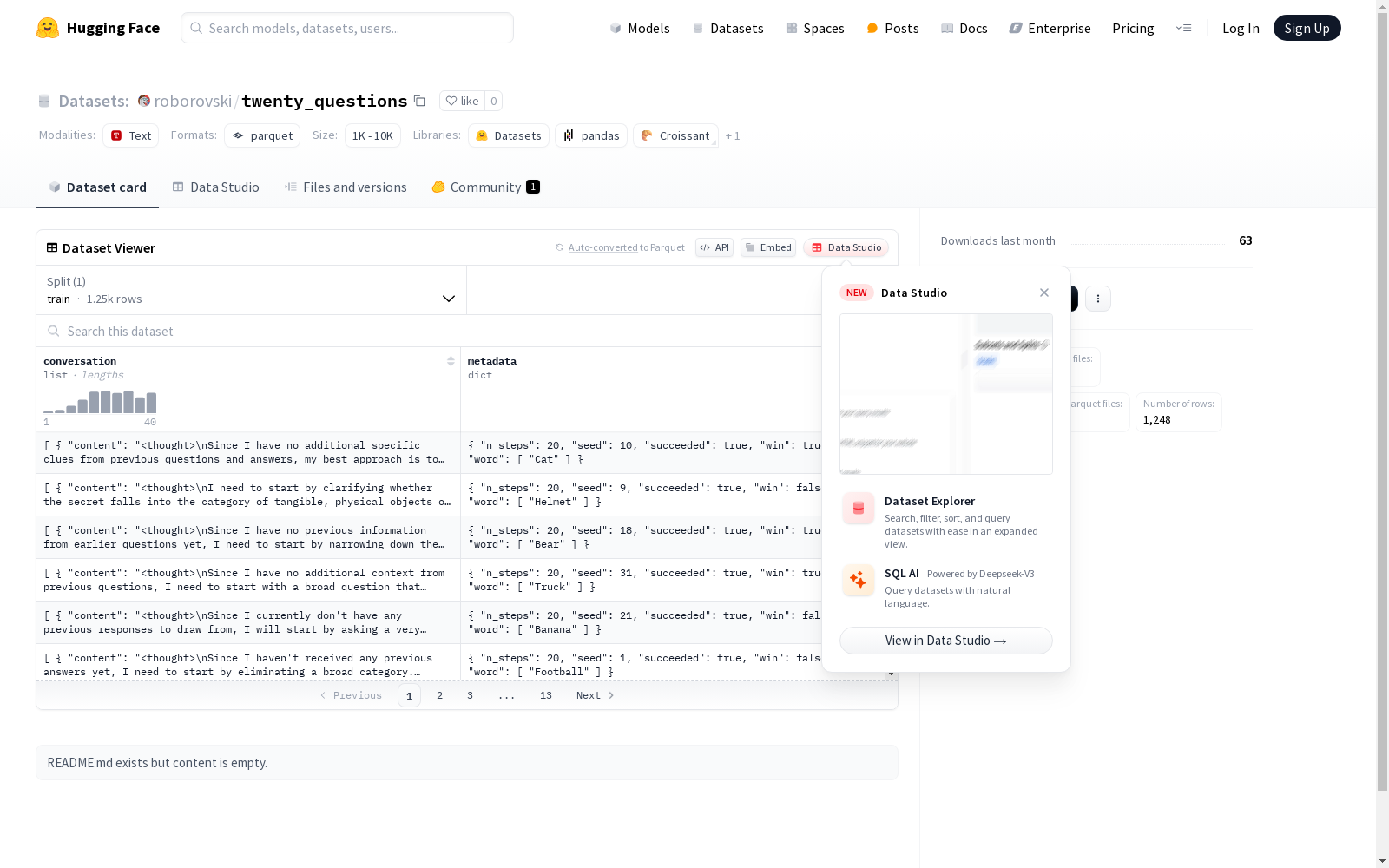The height and width of the screenshot is (868, 1389).
Task: Select current page 1 button
Action: [x=409, y=695]
